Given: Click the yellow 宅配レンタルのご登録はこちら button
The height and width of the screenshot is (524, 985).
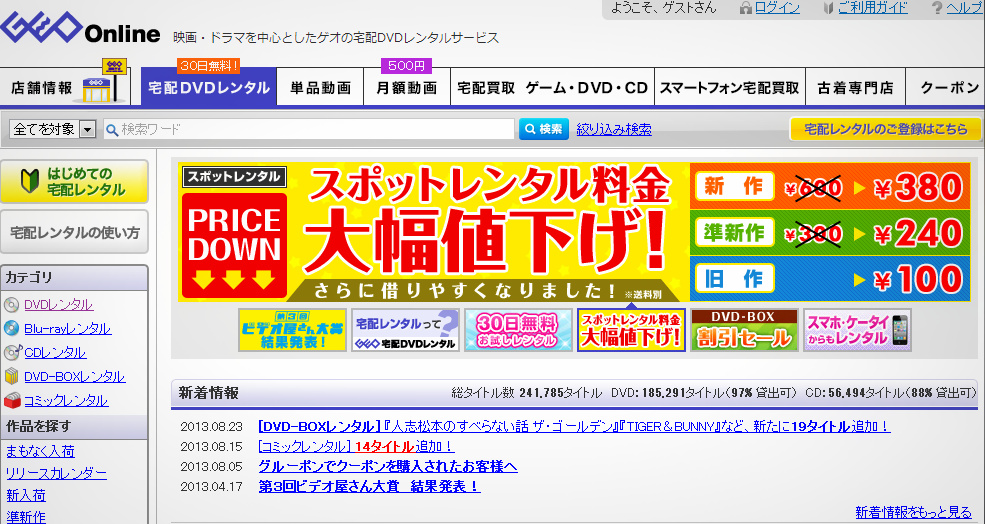Looking at the screenshot, I should (x=885, y=129).
